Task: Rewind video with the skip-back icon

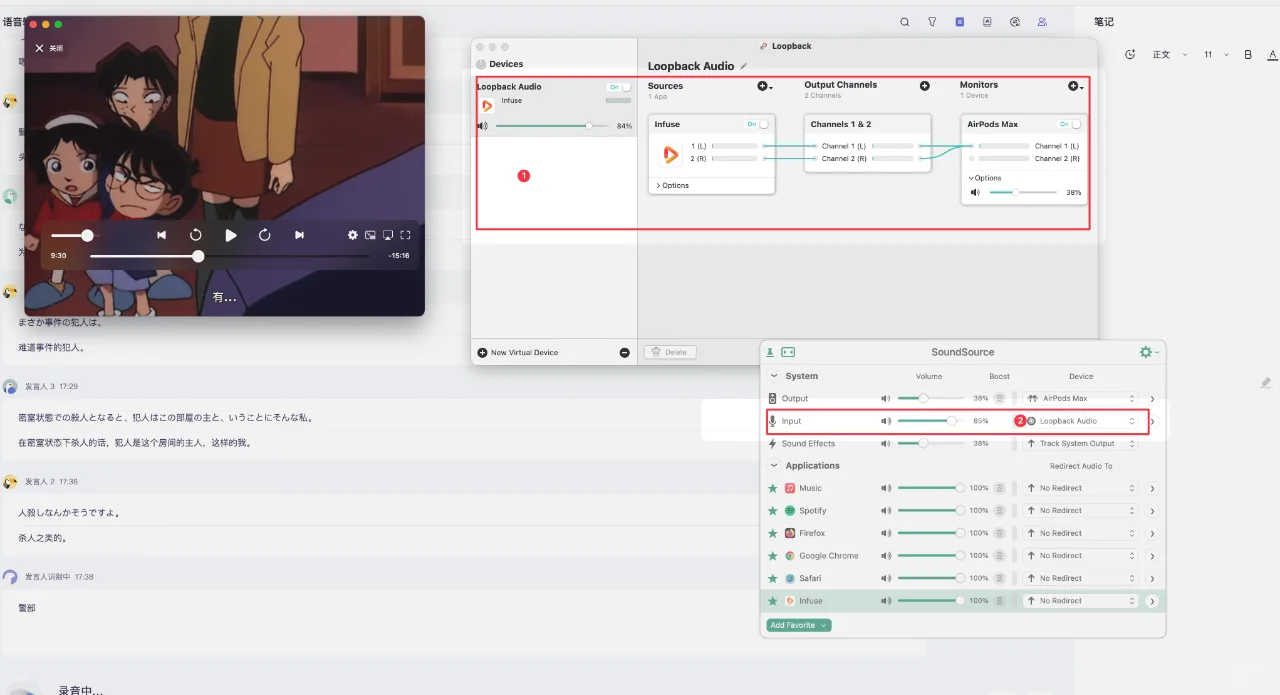Action: pos(196,235)
